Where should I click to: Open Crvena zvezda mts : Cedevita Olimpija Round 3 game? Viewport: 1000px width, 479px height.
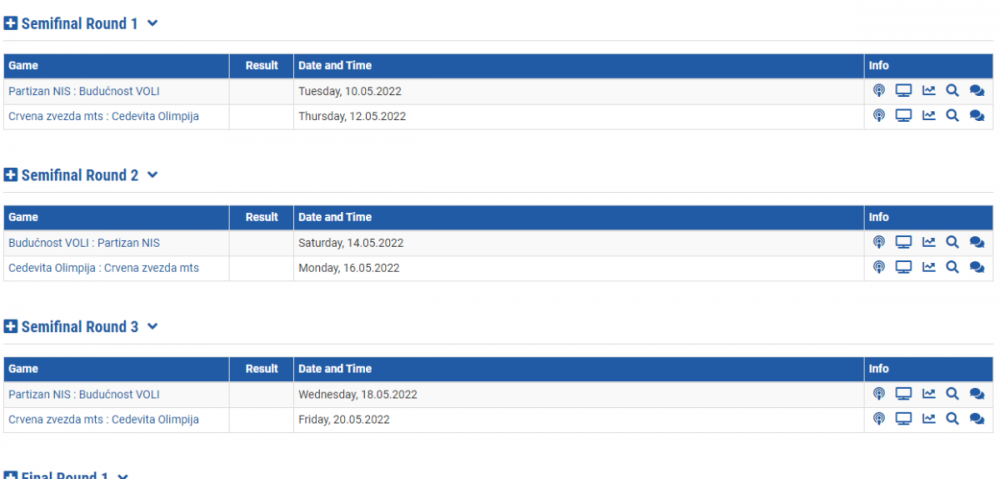tap(103, 419)
